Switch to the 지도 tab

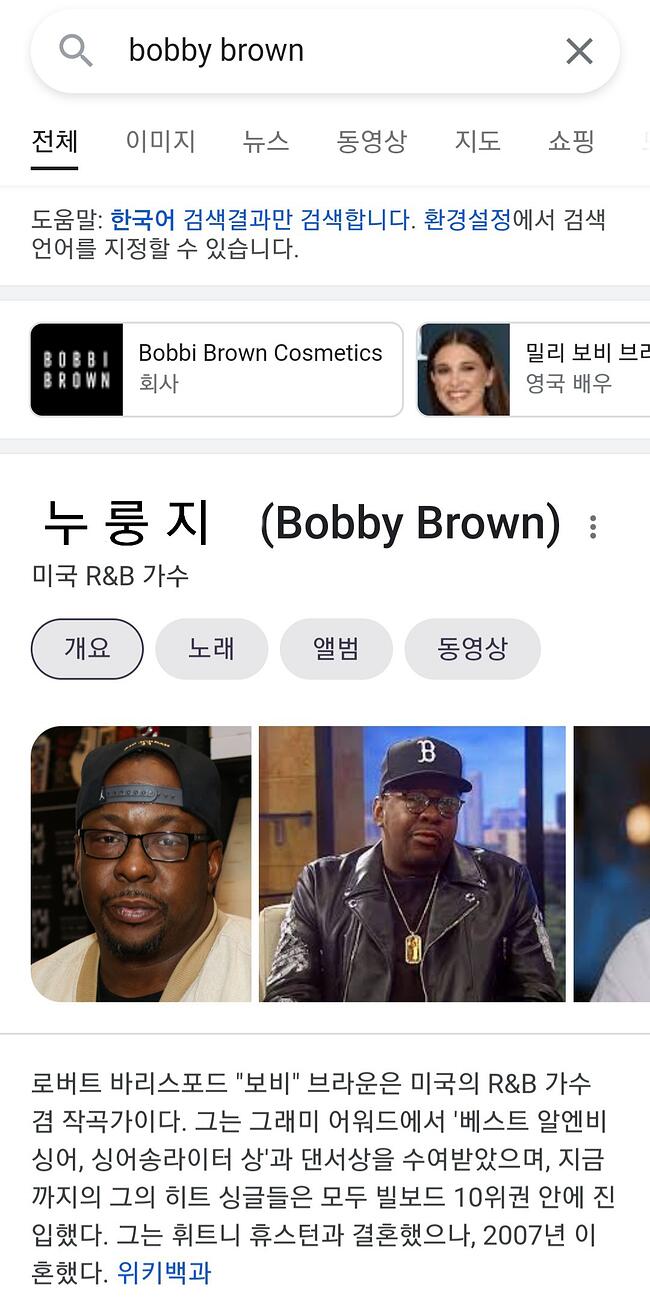coord(477,141)
